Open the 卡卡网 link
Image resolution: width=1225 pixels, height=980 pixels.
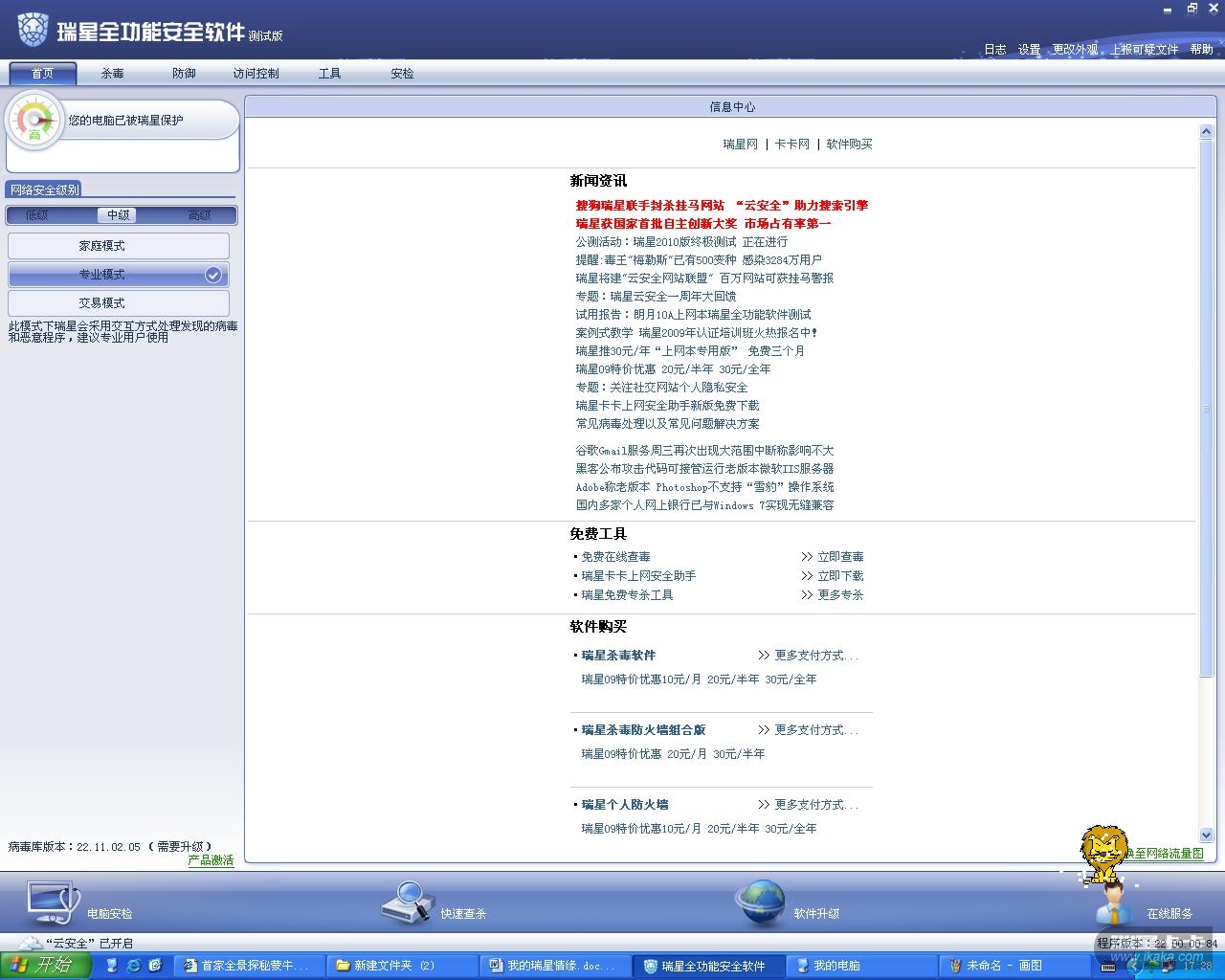point(792,145)
